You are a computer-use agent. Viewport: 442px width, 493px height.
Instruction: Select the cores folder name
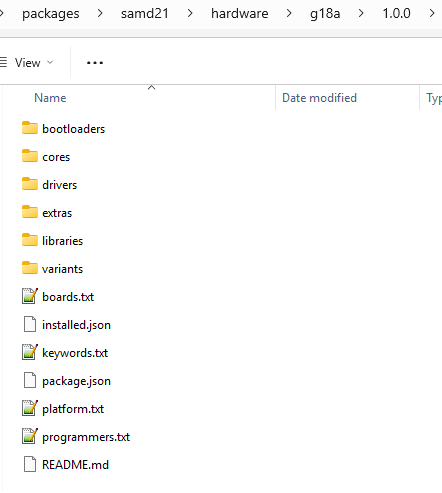pos(56,157)
